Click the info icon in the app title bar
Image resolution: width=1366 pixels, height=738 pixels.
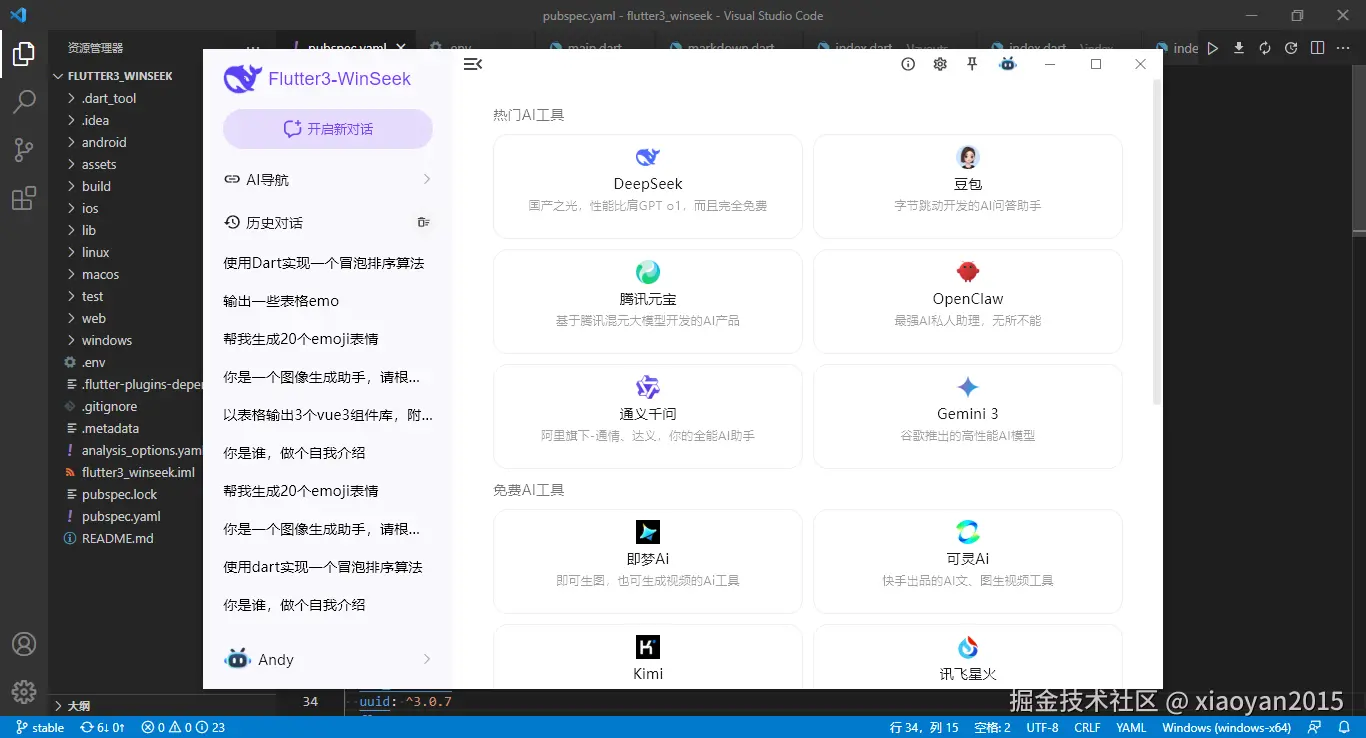(x=908, y=63)
